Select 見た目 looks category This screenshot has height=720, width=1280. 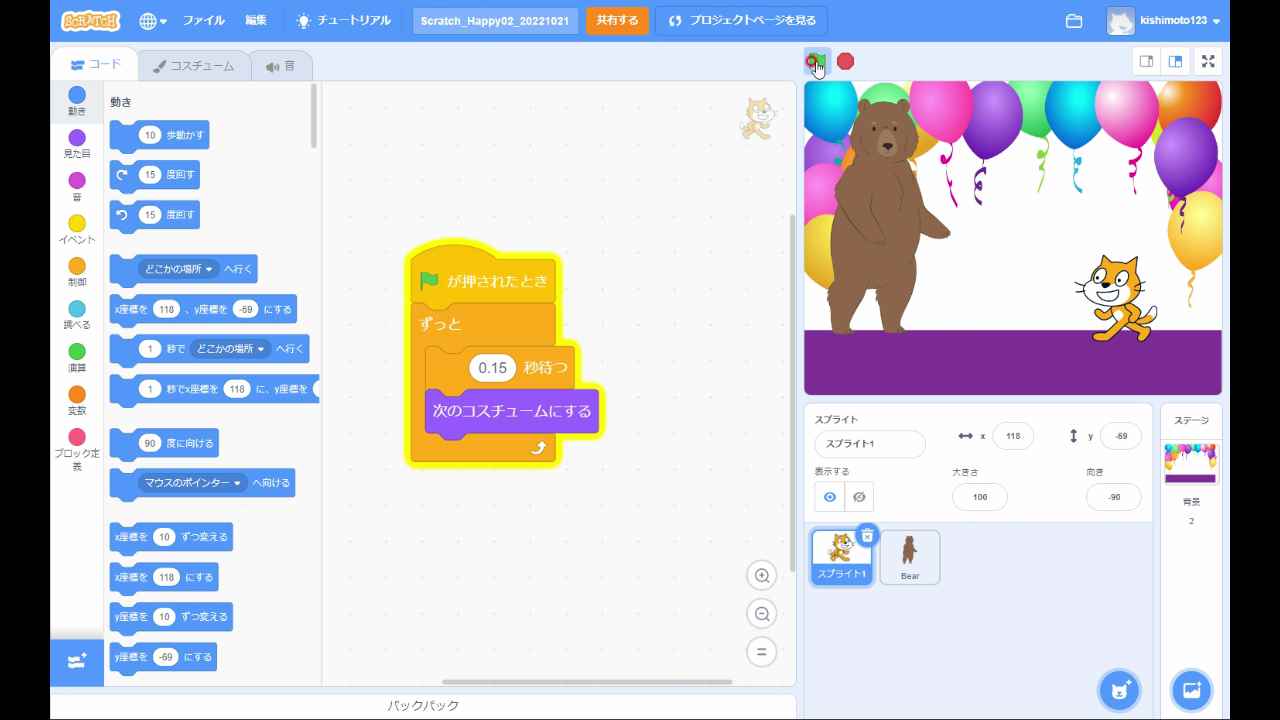[x=77, y=144]
